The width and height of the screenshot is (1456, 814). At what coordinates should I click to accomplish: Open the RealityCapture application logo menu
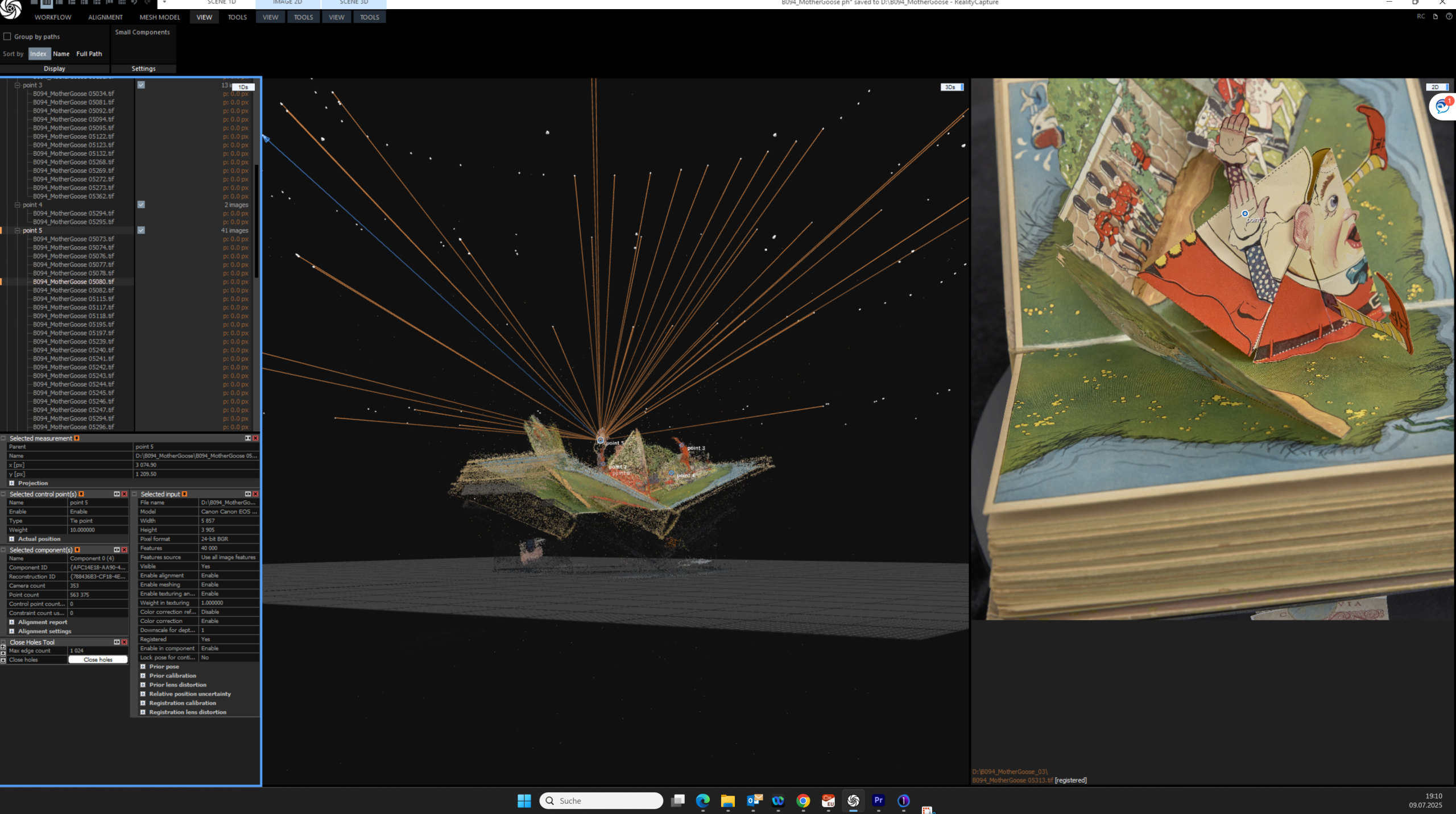[10, 9]
